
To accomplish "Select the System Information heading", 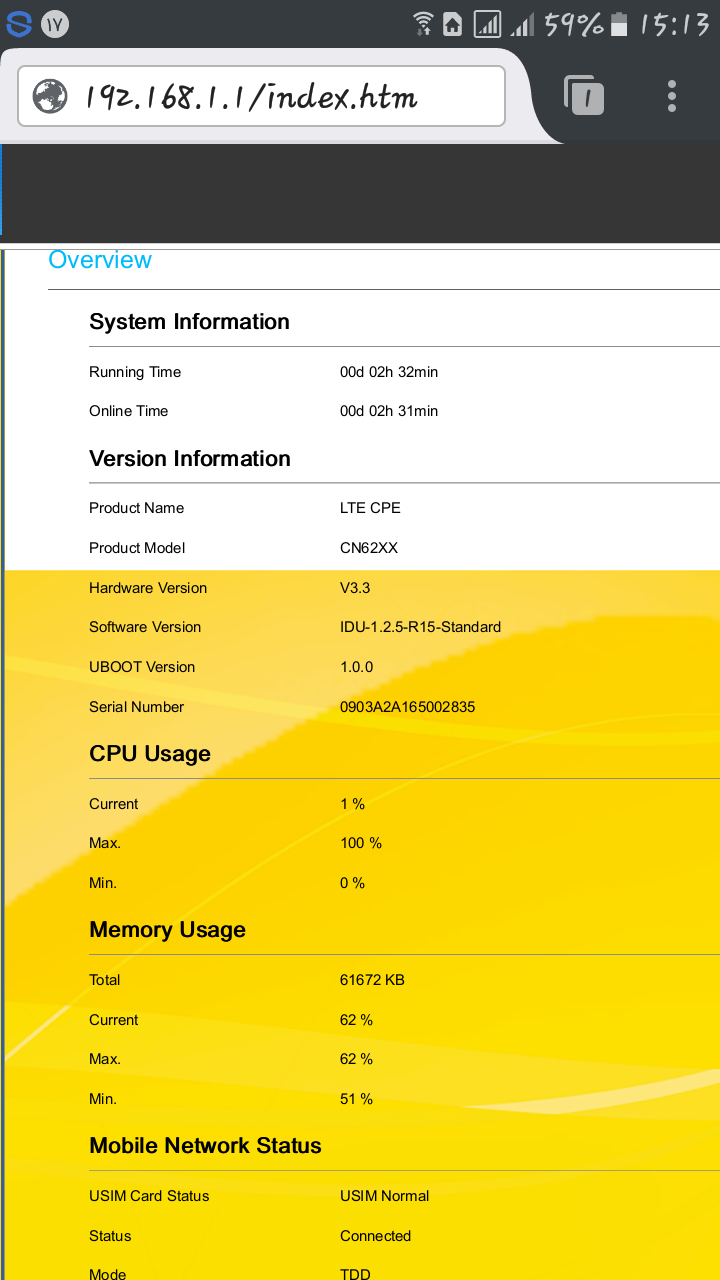I will point(189,322).
